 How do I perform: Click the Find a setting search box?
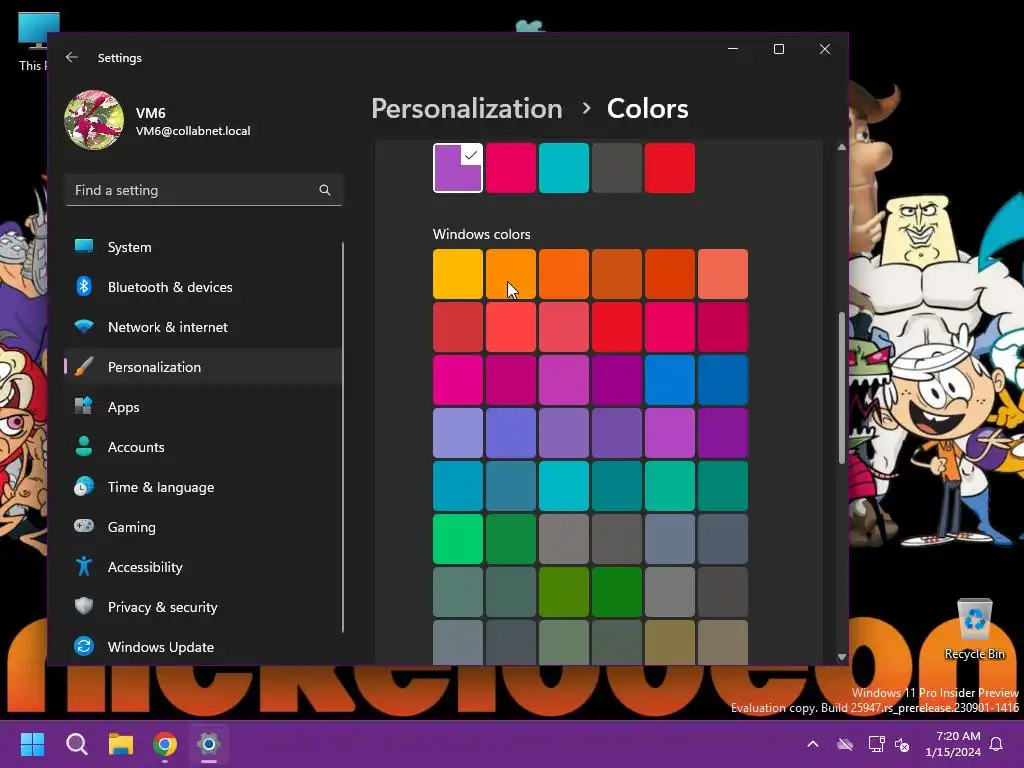[x=204, y=190]
